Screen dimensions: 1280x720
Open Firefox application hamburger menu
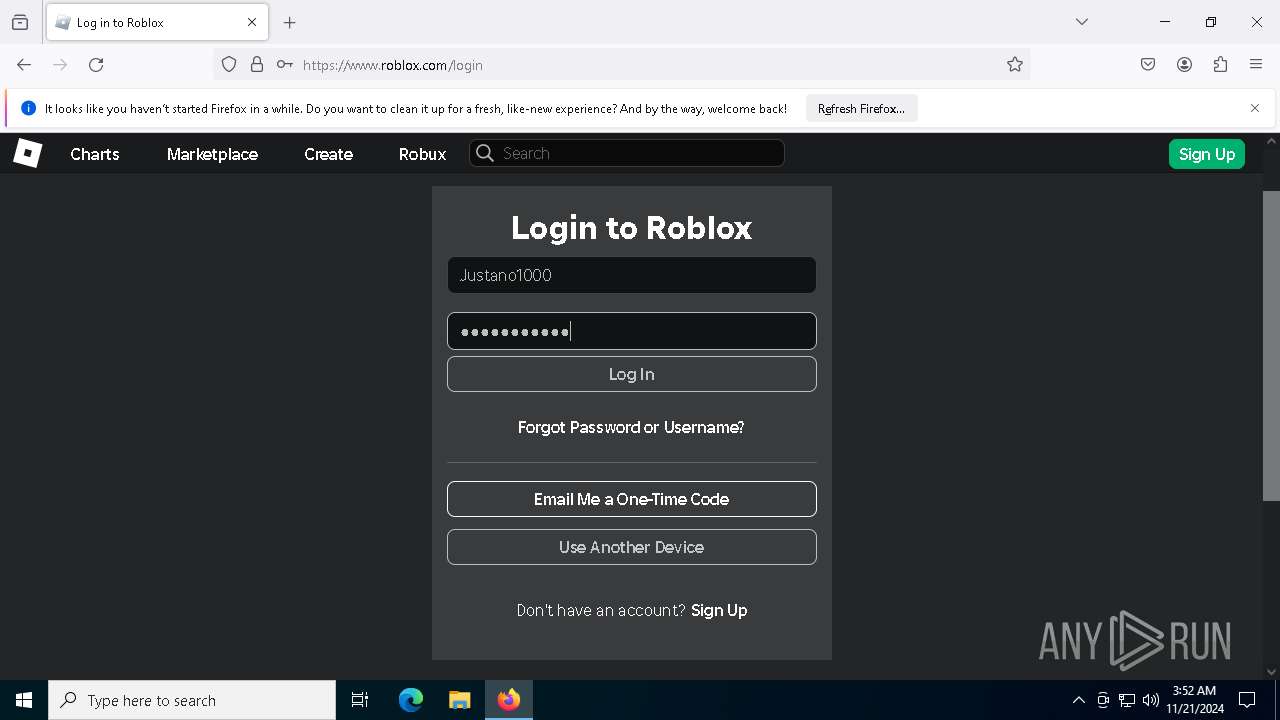pyautogui.click(x=1256, y=65)
